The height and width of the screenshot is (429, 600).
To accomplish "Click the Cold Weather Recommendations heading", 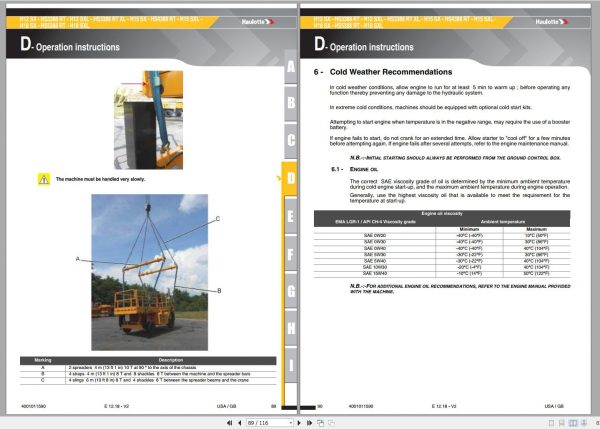I will pos(391,72).
